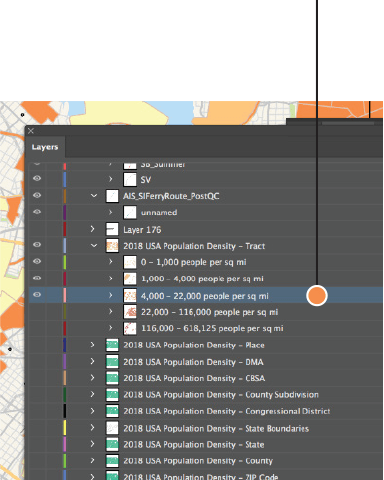Click the SV layer thumbnail

point(130,179)
